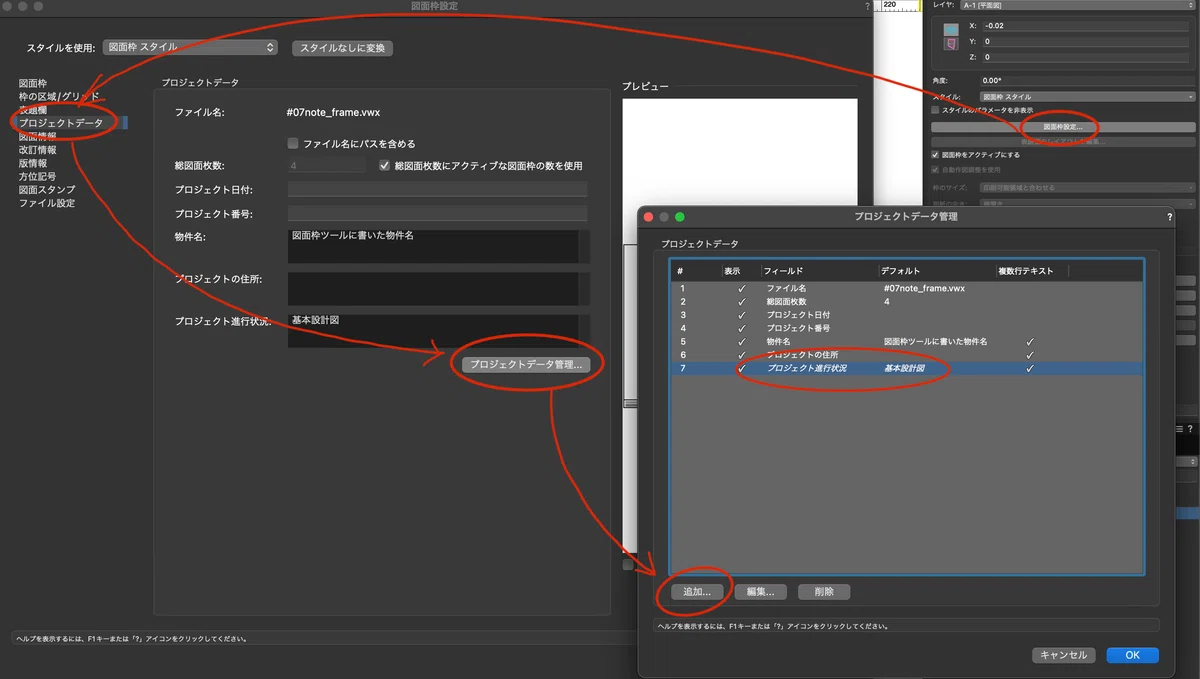The width and height of the screenshot is (1200, 679).
Task: Click プロジェクト番号 input field
Action: coord(437,213)
